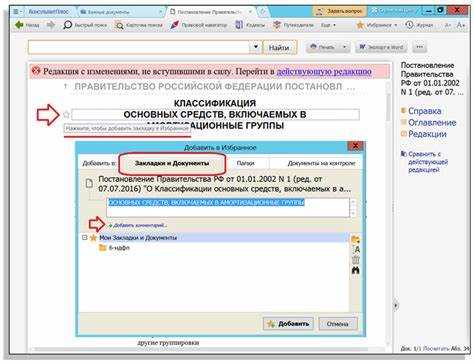474x364 pixels.
Task: Open Кодексы from the toolbar
Action: pos(250,25)
